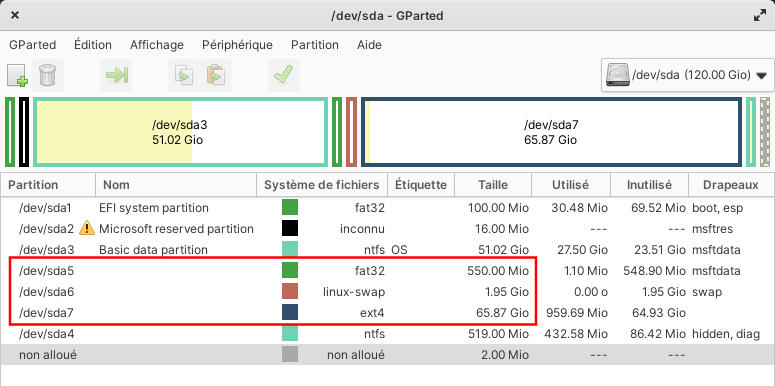Click the Delete partition trash icon

pyautogui.click(x=48, y=75)
